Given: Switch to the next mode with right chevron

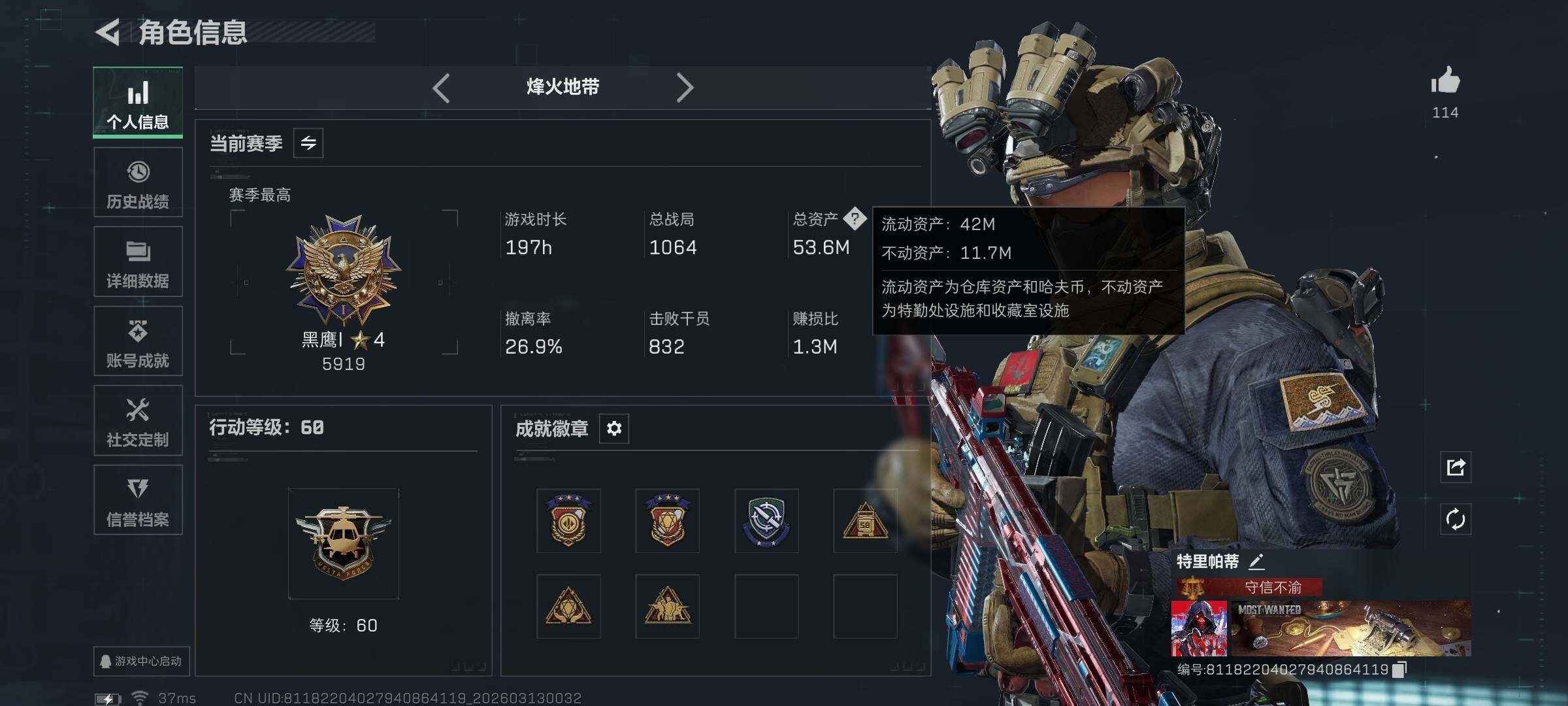Looking at the screenshot, I should (x=683, y=88).
